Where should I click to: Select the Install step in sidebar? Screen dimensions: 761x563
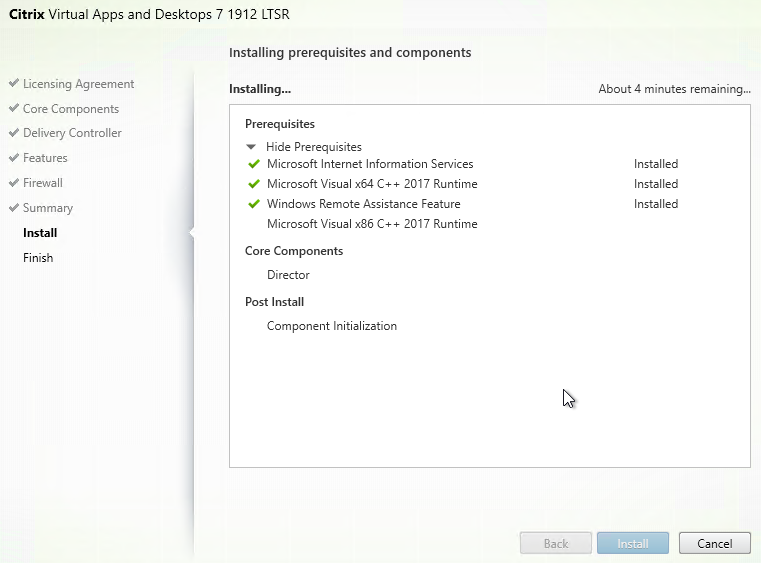click(40, 233)
